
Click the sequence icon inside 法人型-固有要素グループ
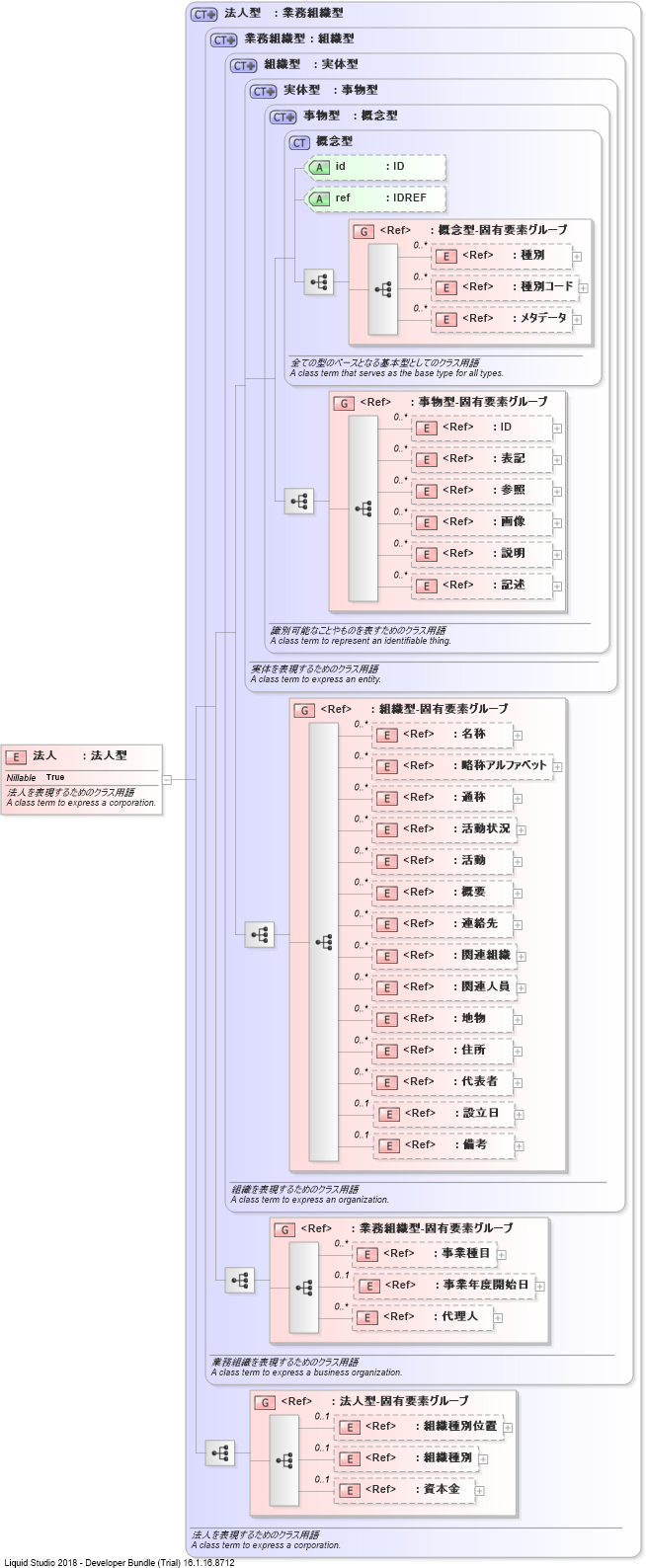pyautogui.click(x=284, y=1460)
